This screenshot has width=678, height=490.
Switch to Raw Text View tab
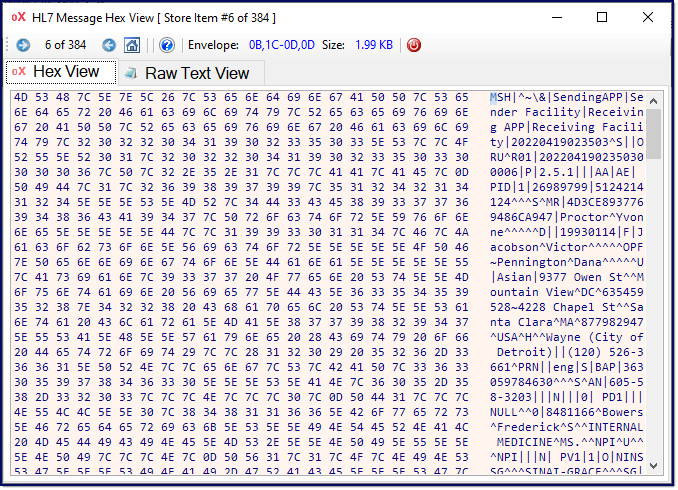pyautogui.click(x=191, y=73)
